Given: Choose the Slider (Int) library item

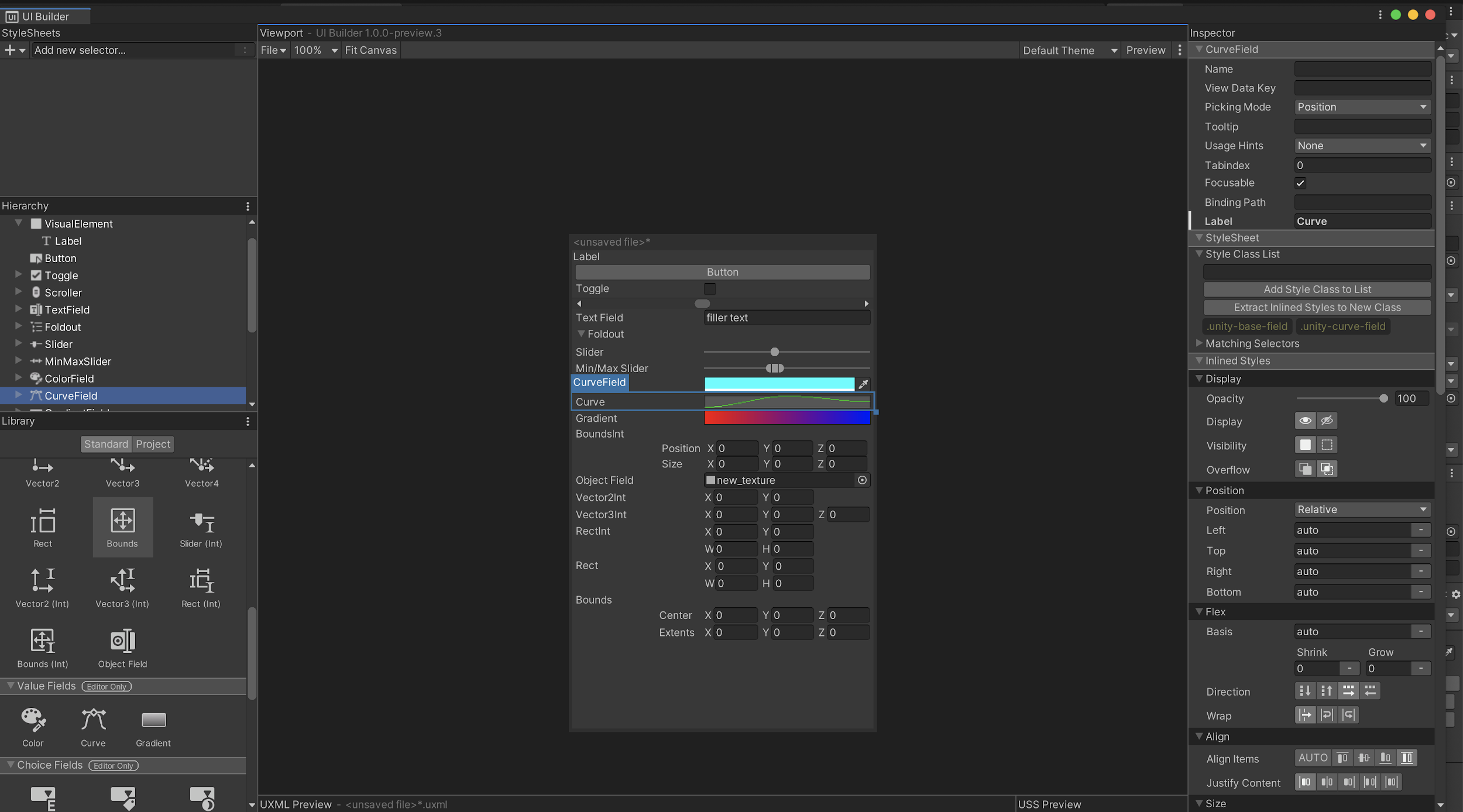Looking at the screenshot, I should coord(201,527).
